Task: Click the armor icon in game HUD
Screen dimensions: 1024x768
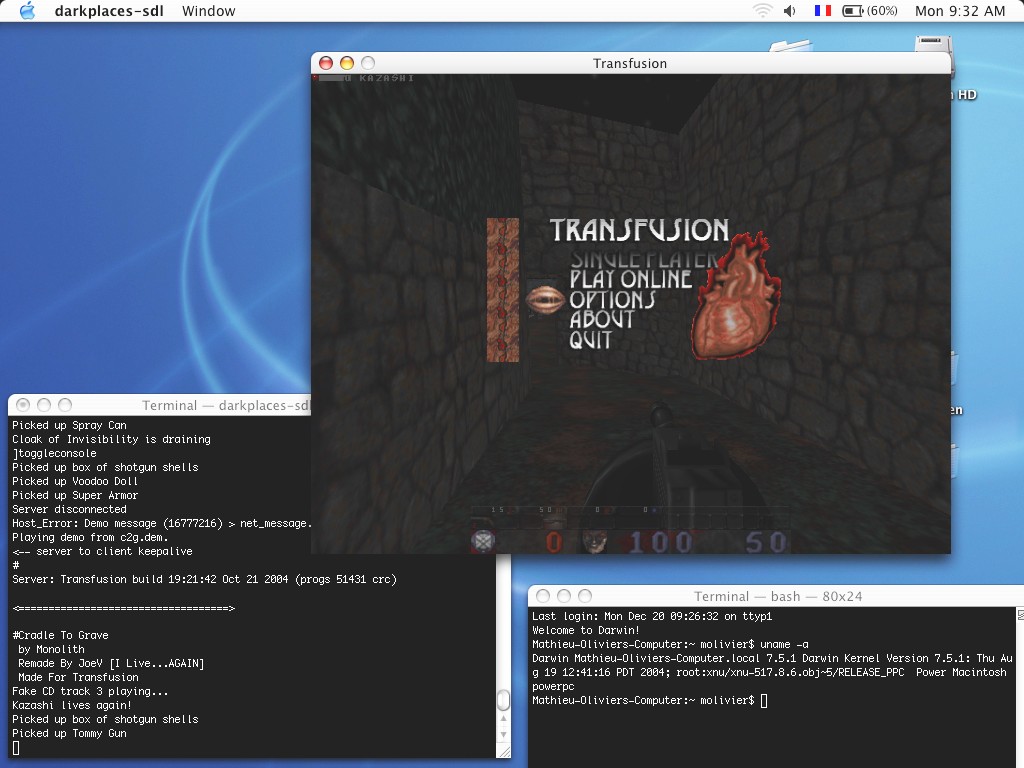Action: pos(483,541)
